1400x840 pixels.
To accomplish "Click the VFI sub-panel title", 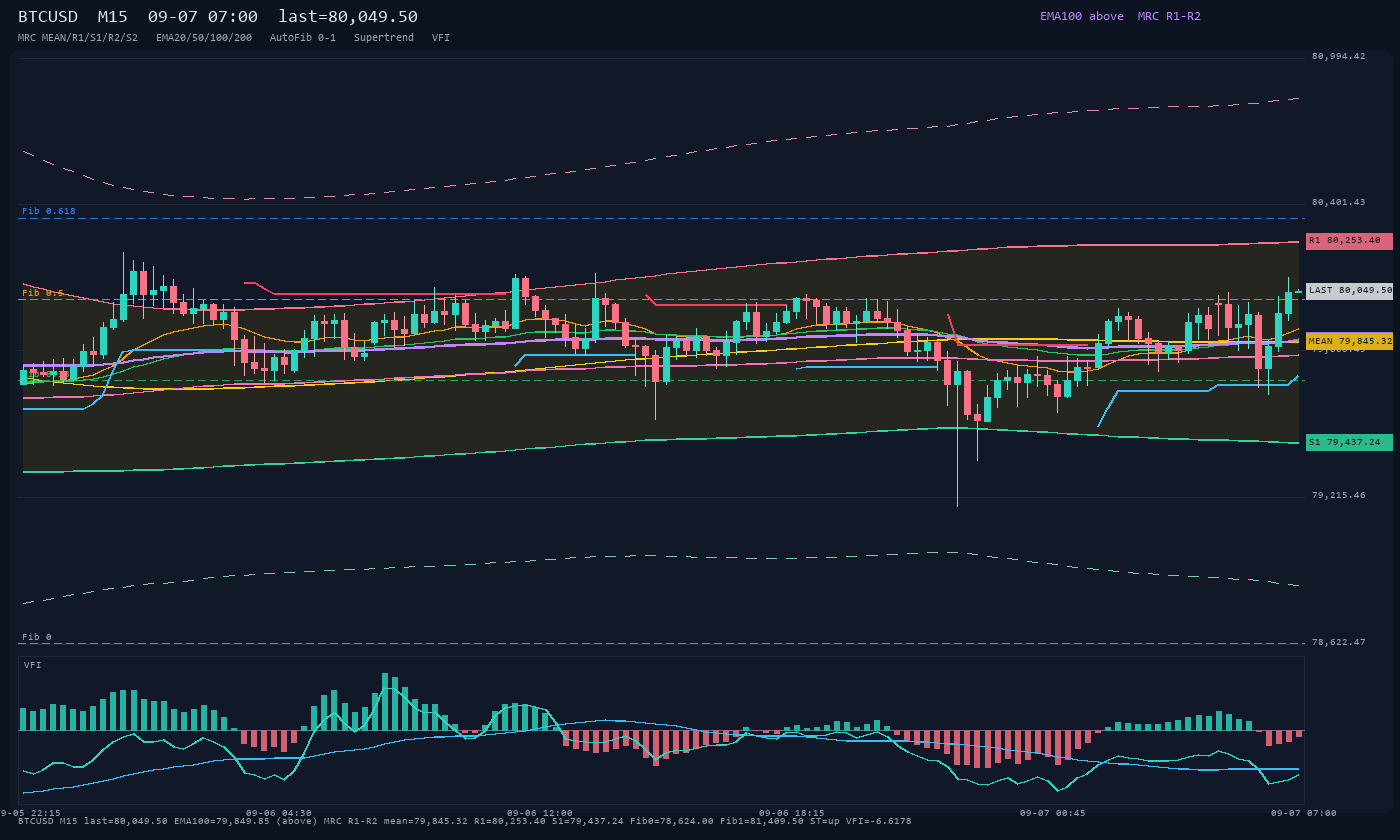I will click(33, 665).
